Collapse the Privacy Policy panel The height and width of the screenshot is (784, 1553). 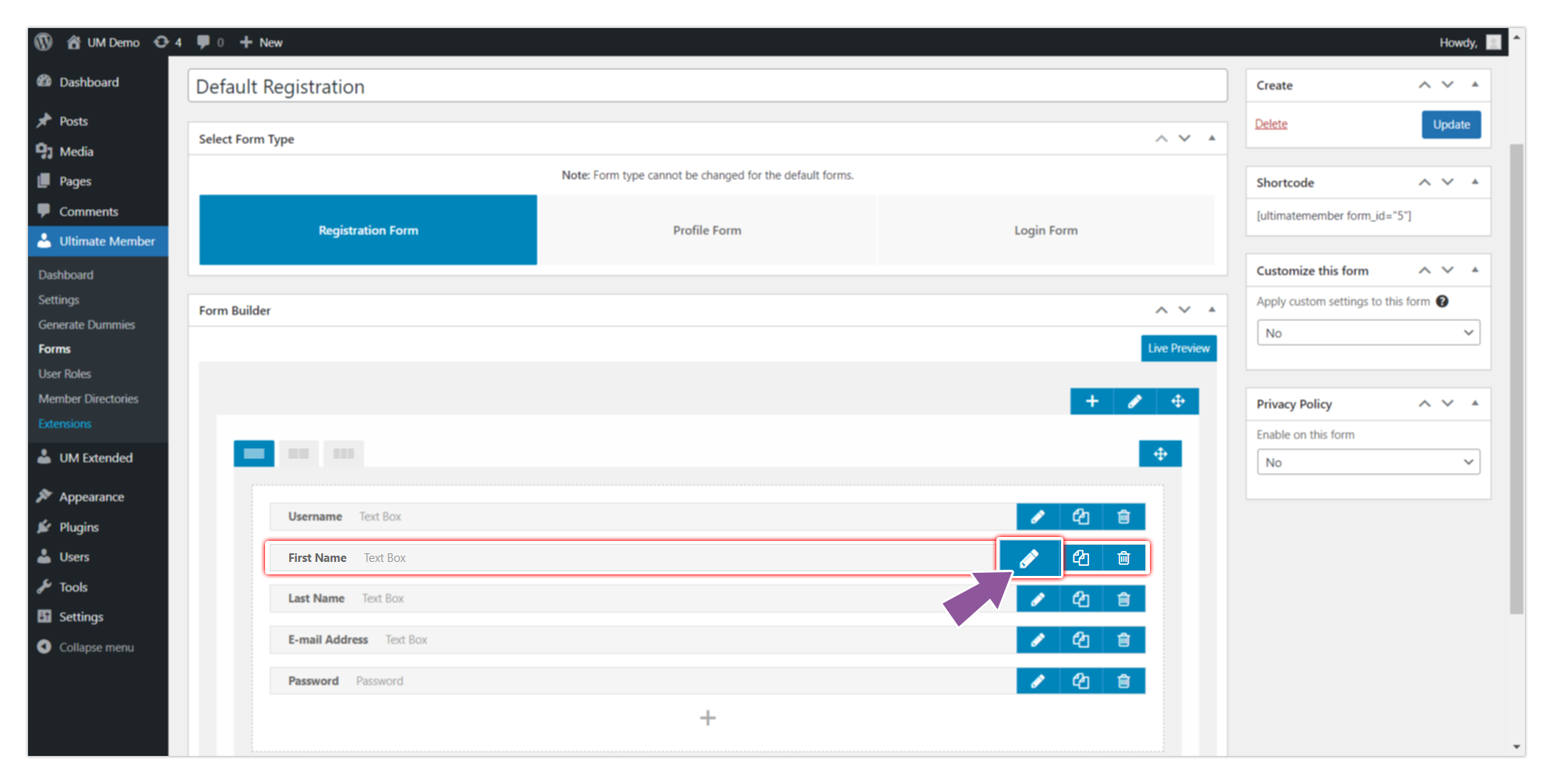(1475, 404)
